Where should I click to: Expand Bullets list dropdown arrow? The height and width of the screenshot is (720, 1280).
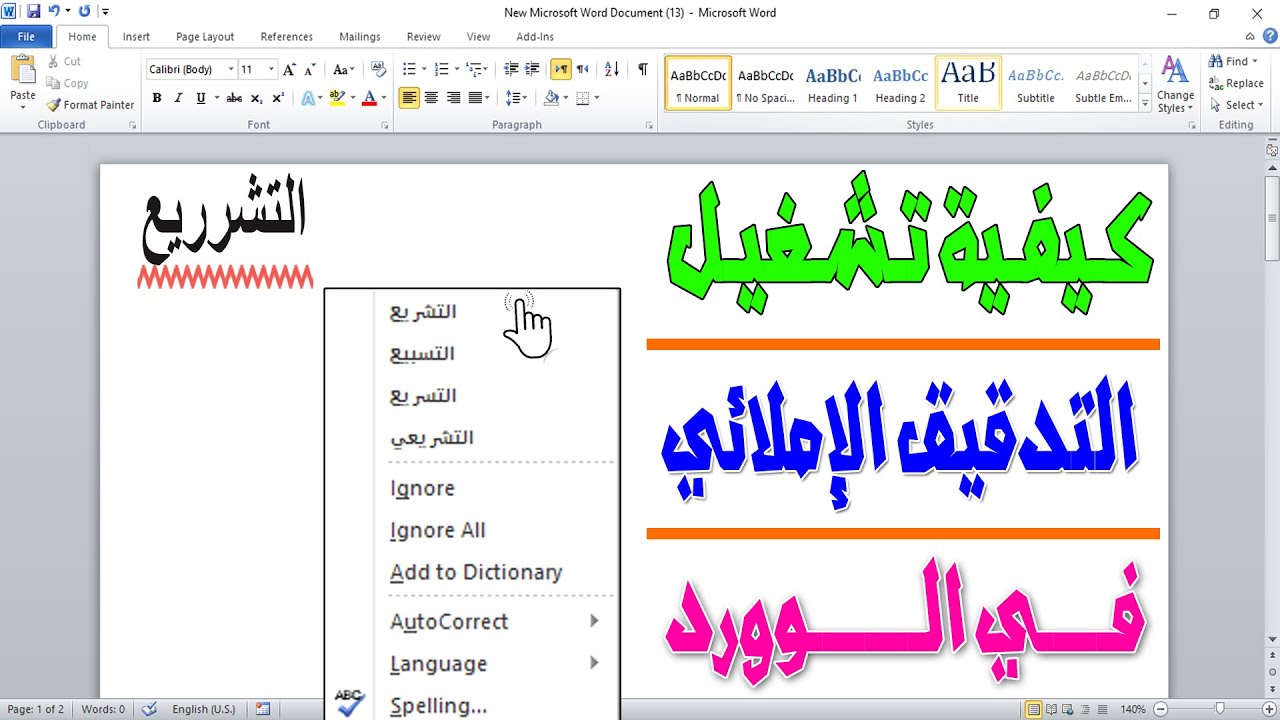point(424,69)
